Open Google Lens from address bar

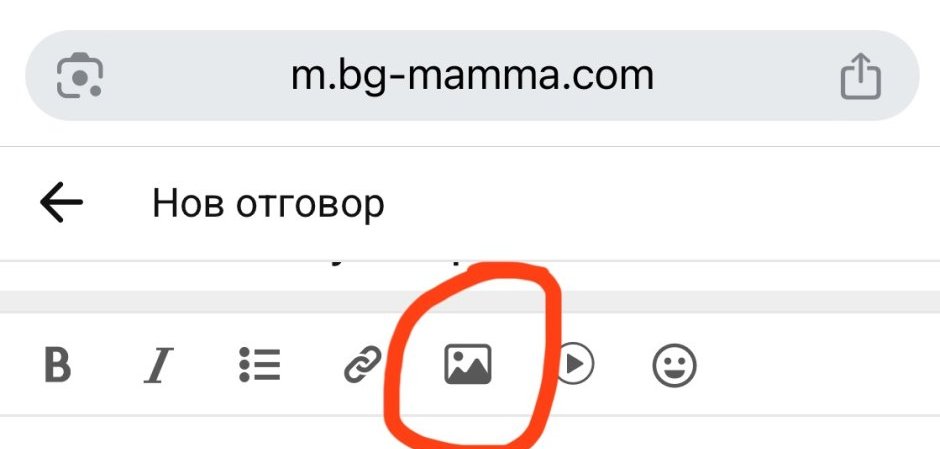[79, 75]
